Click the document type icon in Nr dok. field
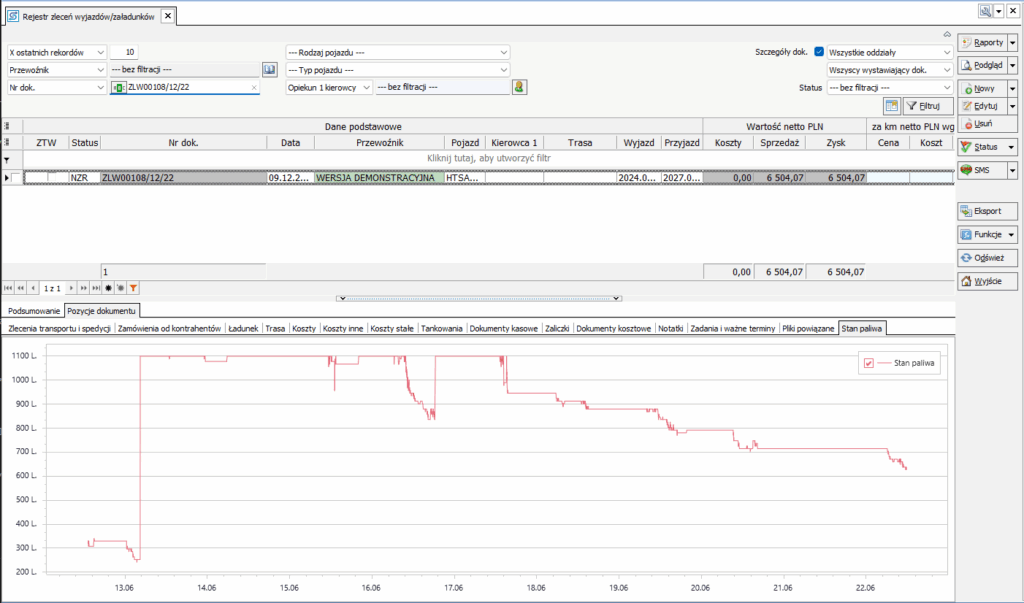The width and height of the screenshot is (1024, 603). (118, 88)
